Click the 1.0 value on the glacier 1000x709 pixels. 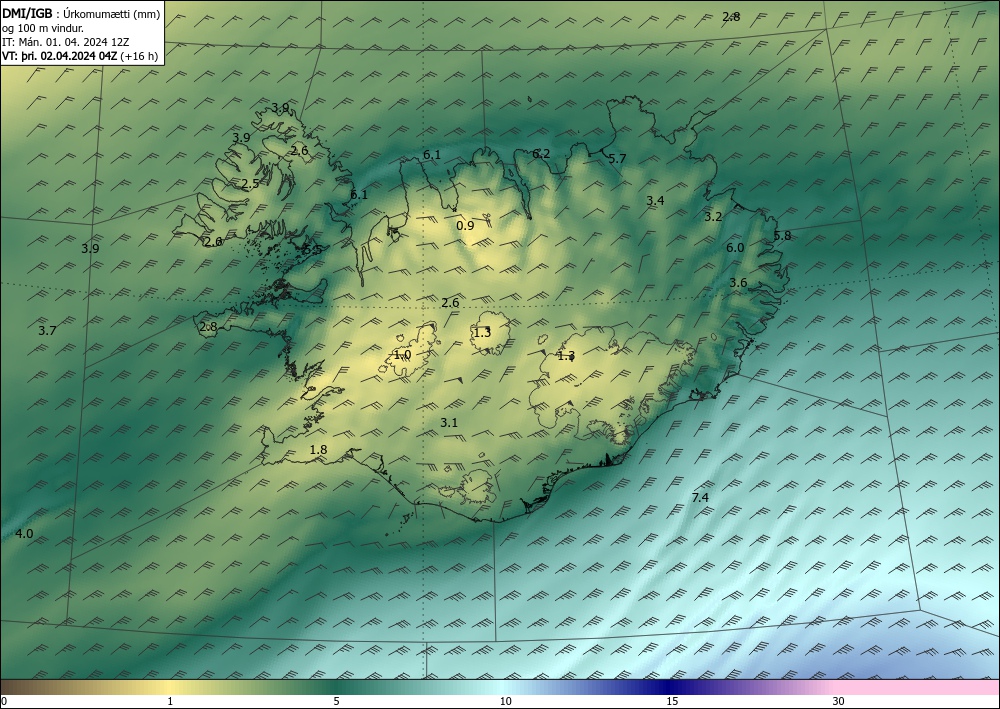pos(402,355)
